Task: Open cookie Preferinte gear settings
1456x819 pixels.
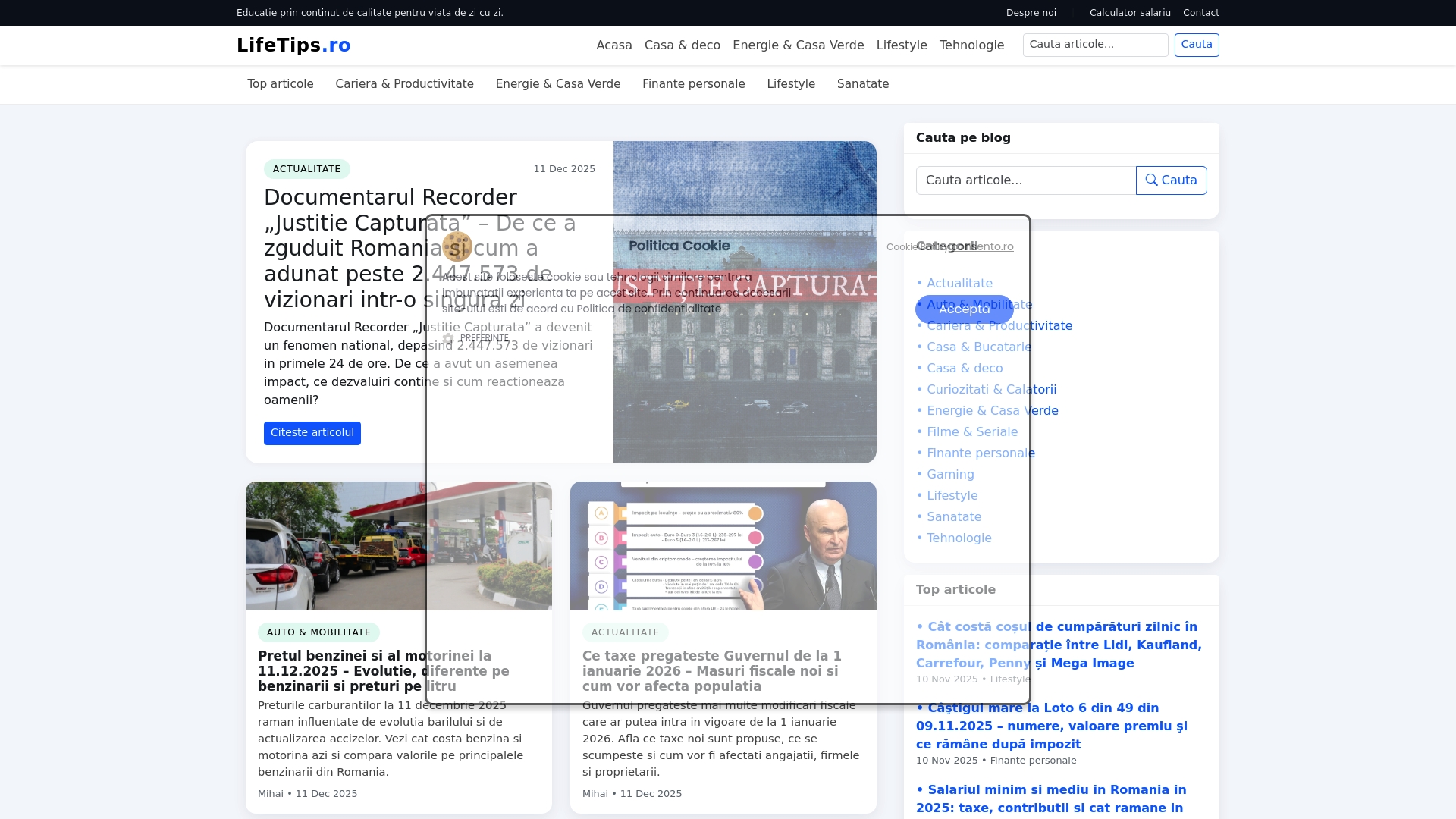Action: 476,338
